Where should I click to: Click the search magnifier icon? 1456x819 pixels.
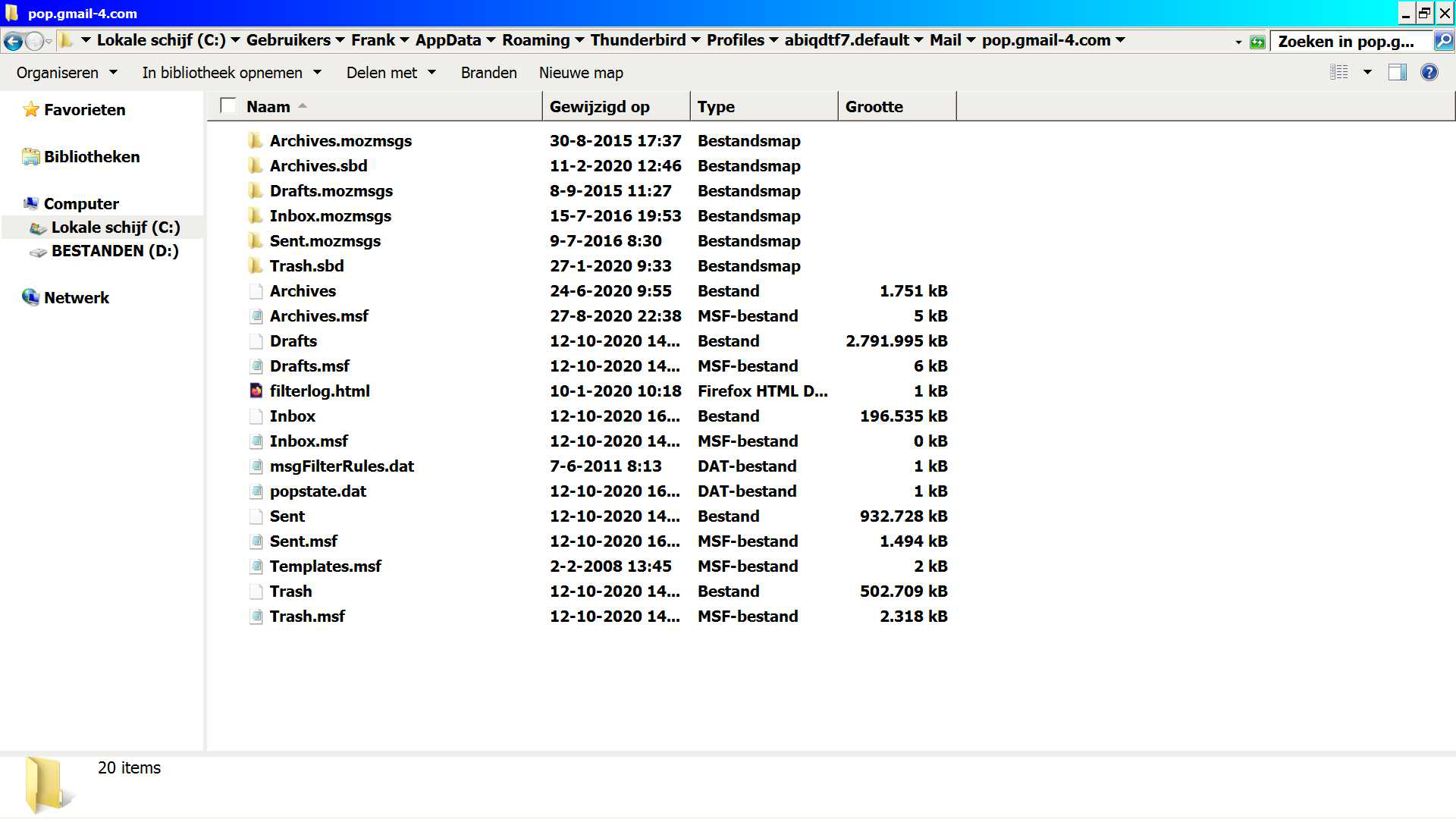click(1444, 41)
